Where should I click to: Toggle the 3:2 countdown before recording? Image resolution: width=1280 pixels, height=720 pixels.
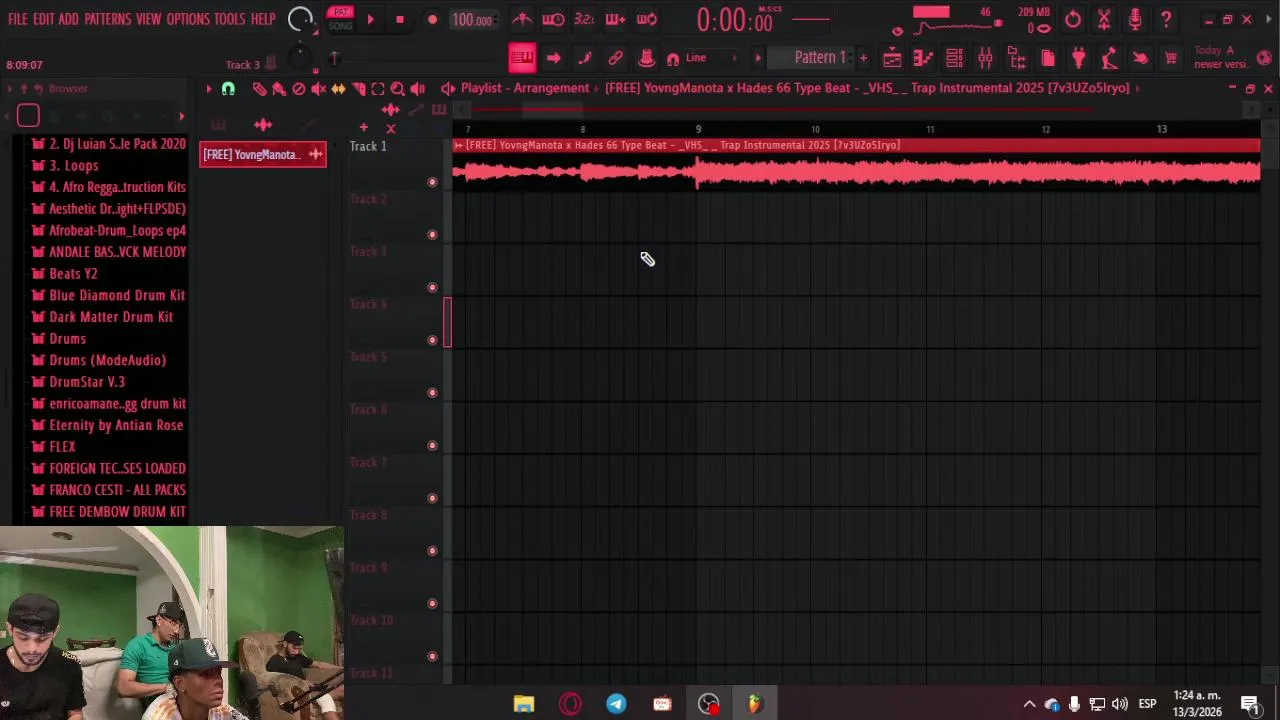point(584,19)
